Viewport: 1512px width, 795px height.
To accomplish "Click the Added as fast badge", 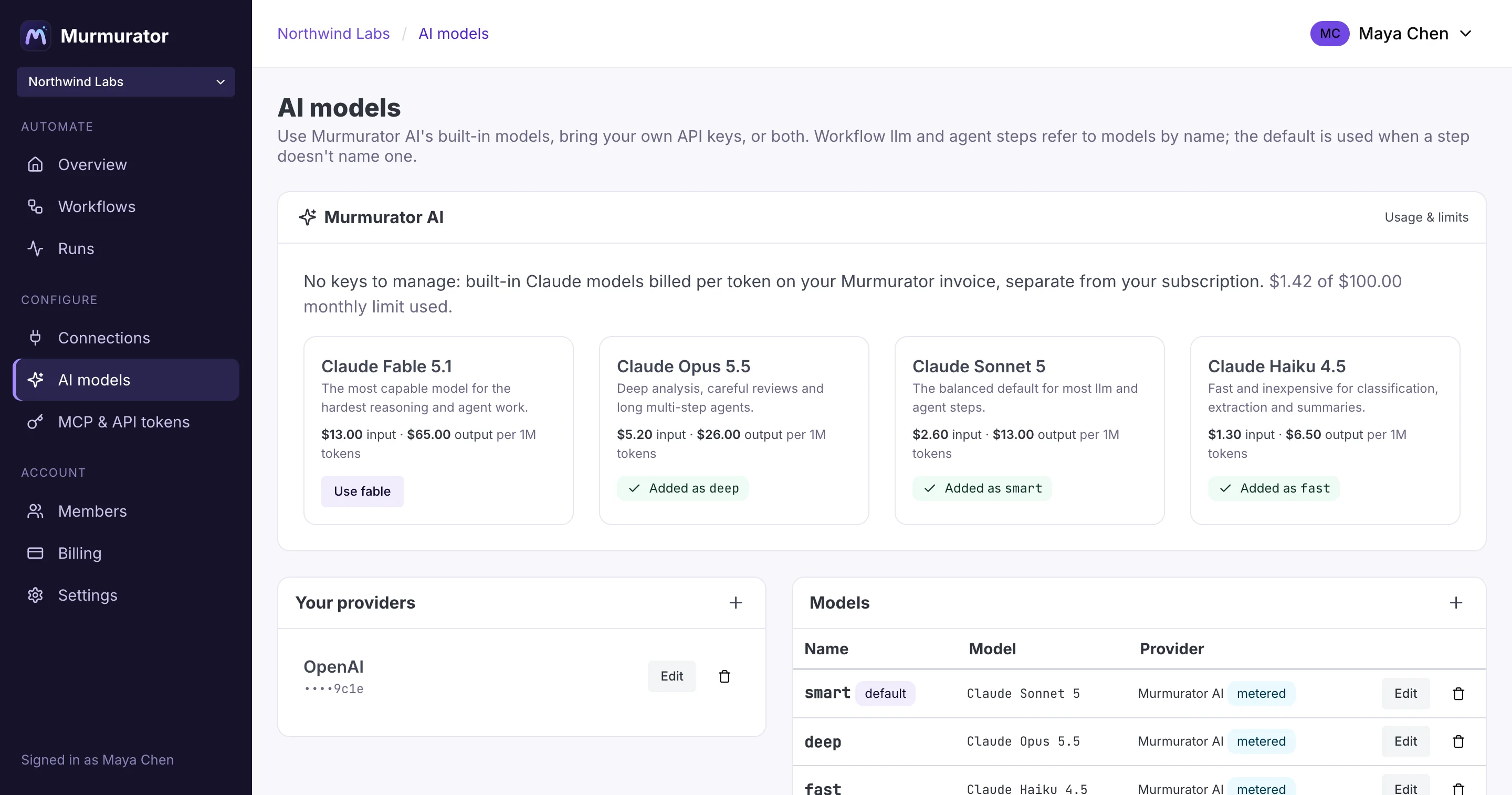I will [1274, 488].
